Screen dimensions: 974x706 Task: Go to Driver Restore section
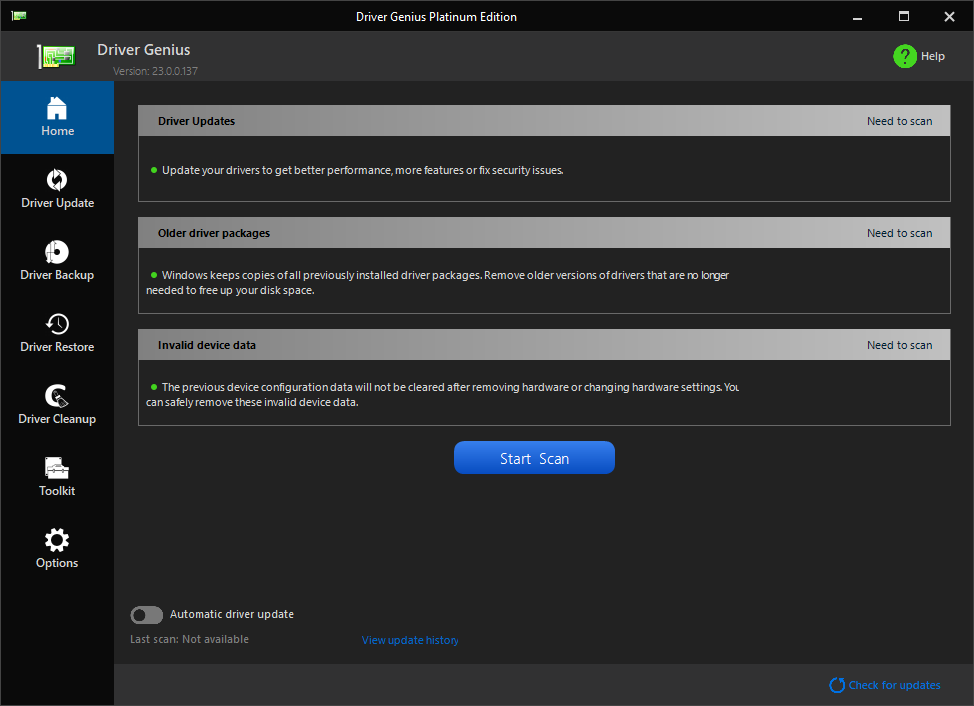click(x=57, y=333)
